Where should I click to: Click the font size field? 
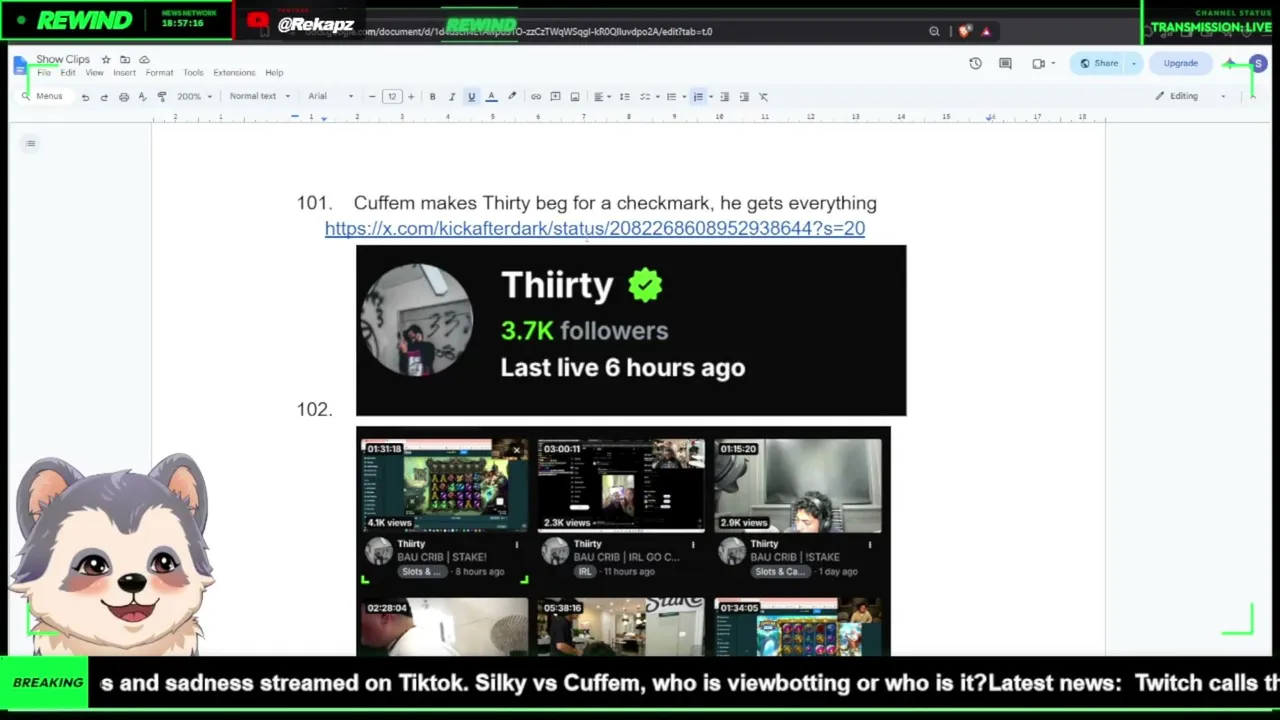[x=391, y=97]
